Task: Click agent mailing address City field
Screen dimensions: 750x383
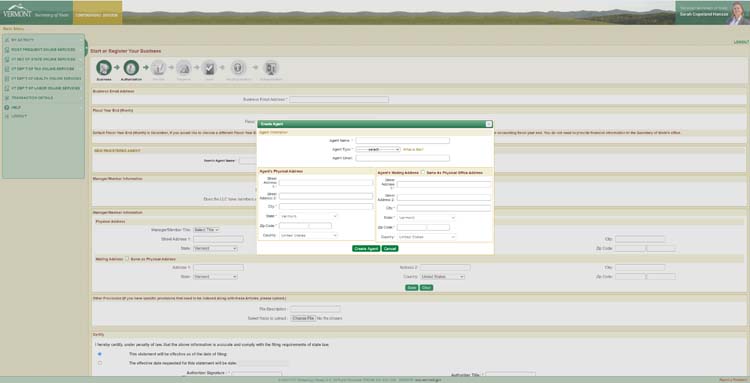Action: [444, 208]
